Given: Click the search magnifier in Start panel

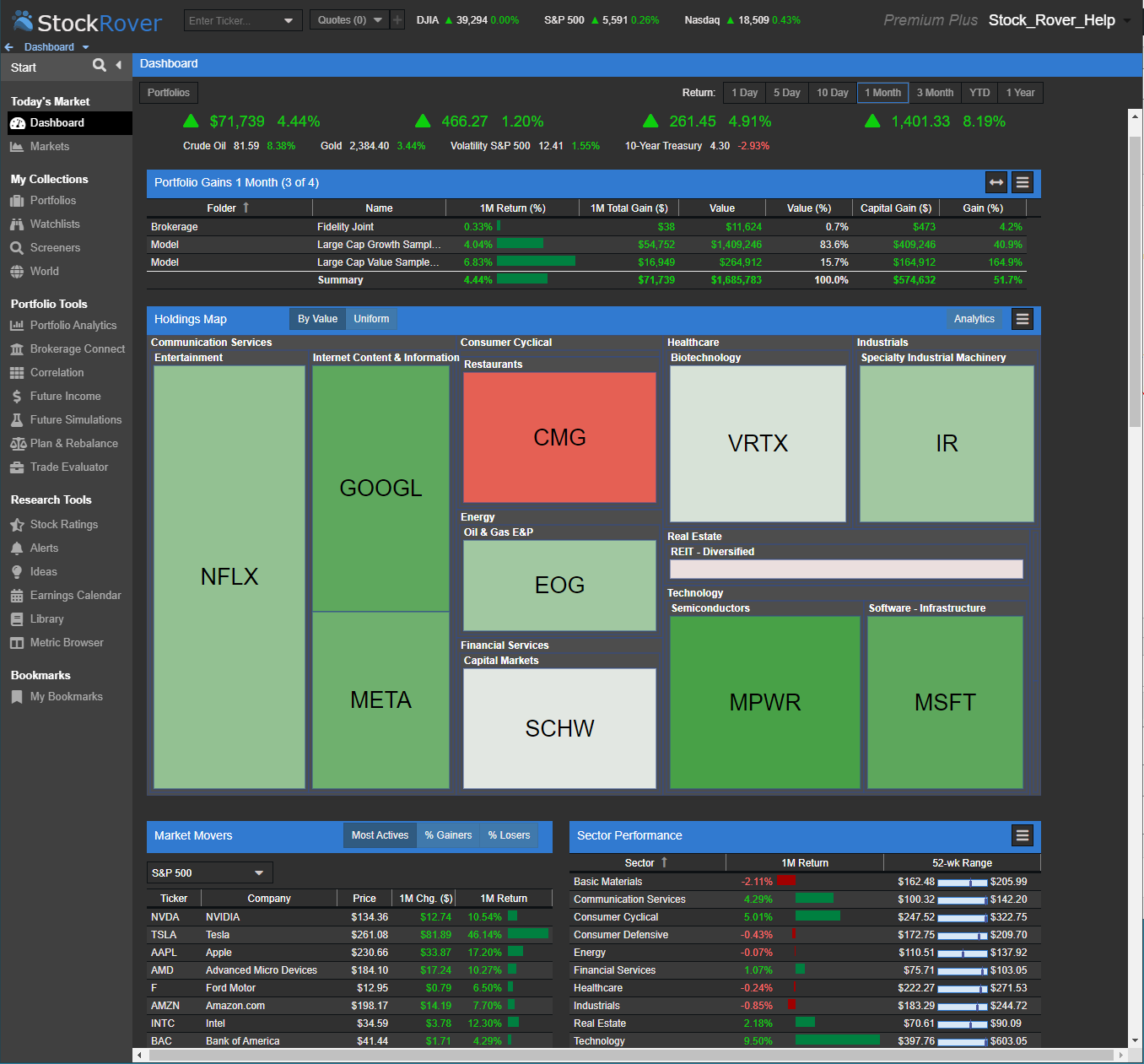Looking at the screenshot, I should (x=100, y=66).
